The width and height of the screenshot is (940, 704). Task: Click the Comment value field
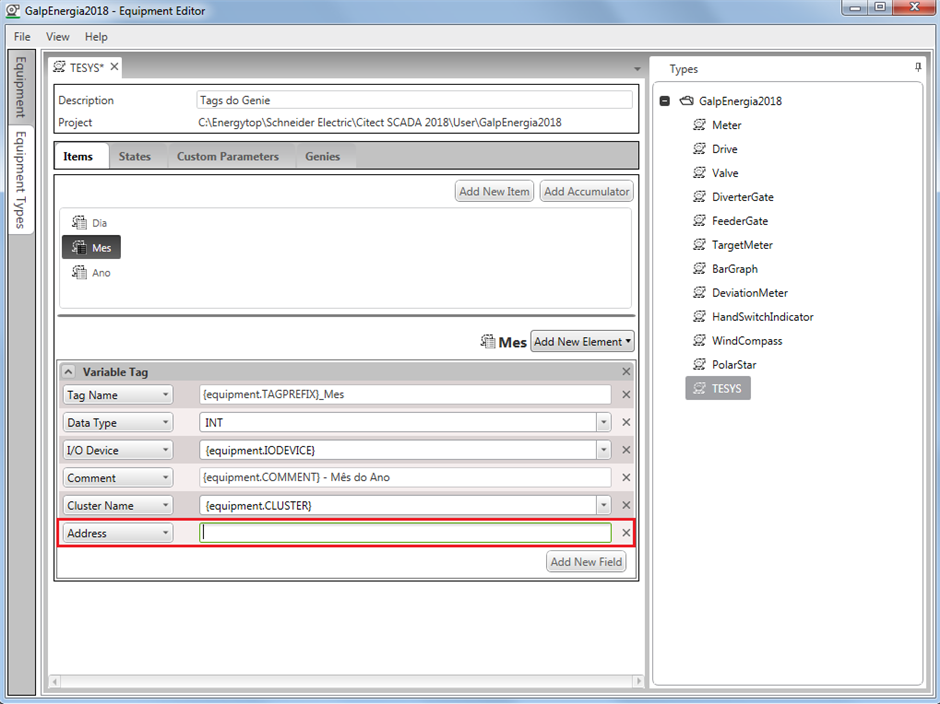tap(405, 477)
